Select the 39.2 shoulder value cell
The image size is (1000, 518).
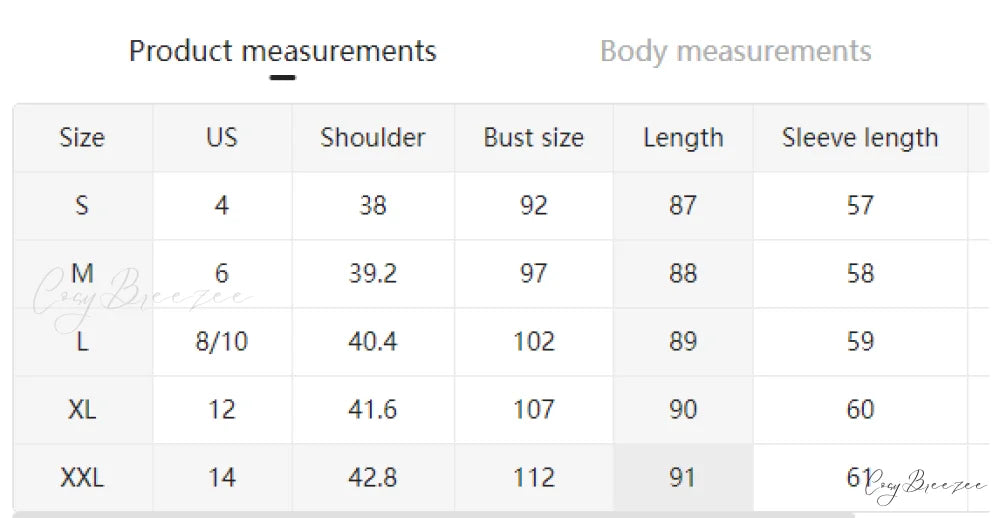tap(373, 274)
